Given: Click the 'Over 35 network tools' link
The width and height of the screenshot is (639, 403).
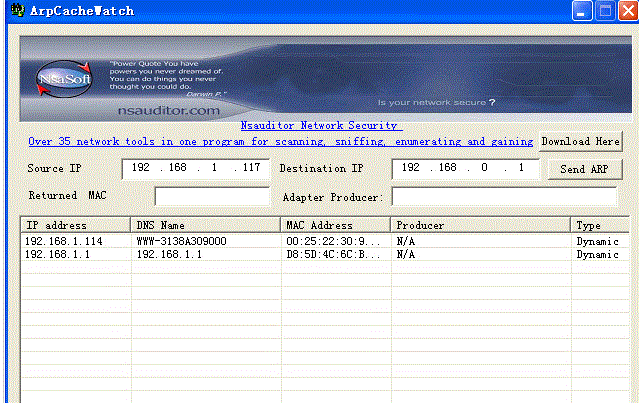Looking at the screenshot, I should [280, 142].
